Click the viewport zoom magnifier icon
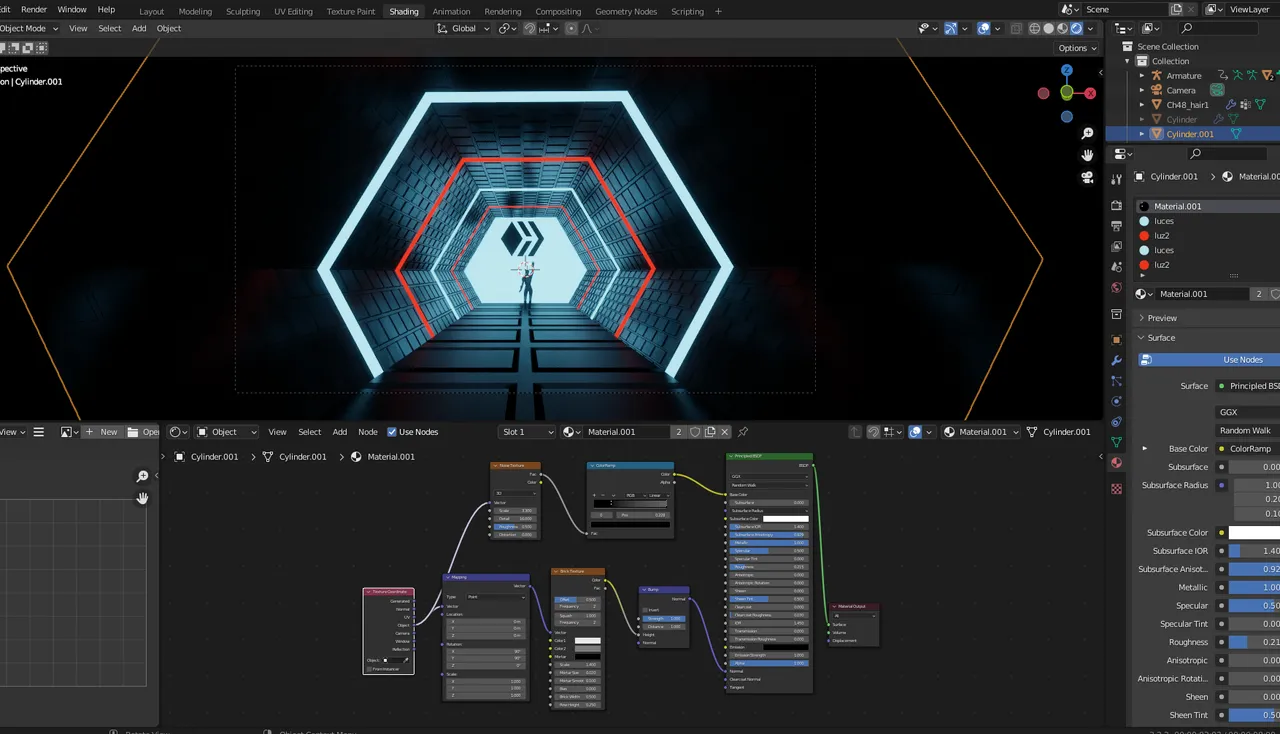This screenshot has height=734, width=1280. (x=1087, y=133)
